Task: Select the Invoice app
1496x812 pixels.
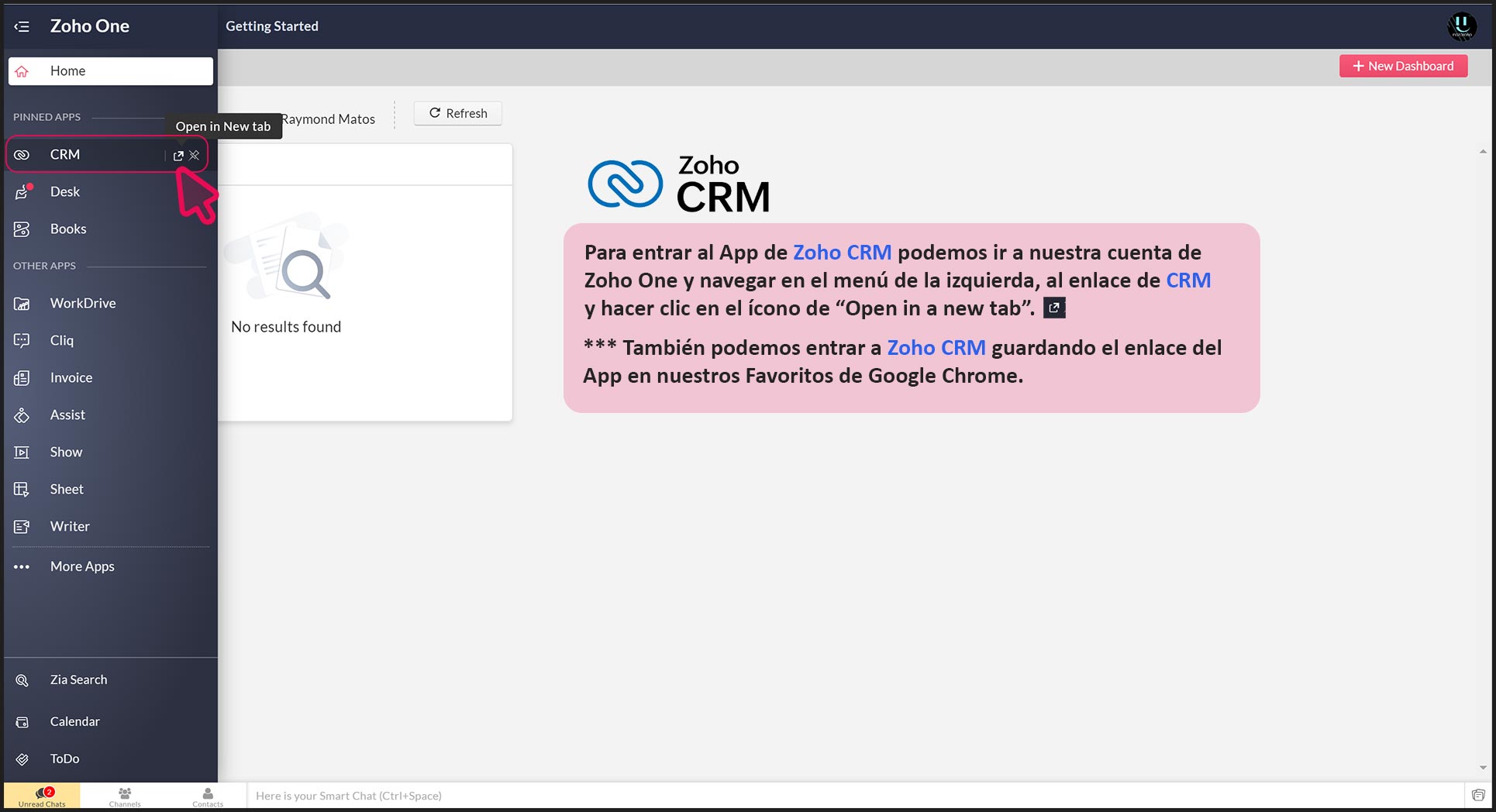Action: coord(71,378)
